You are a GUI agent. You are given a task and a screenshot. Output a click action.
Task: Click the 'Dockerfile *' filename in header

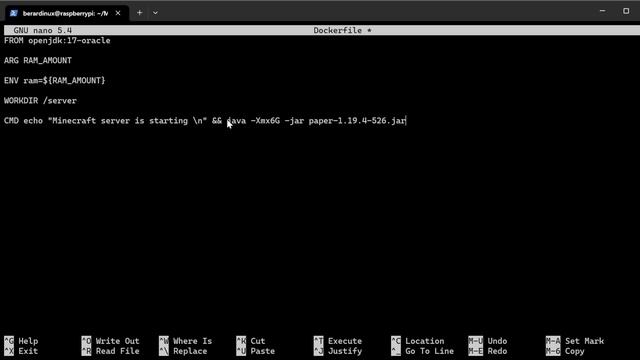click(342, 30)
